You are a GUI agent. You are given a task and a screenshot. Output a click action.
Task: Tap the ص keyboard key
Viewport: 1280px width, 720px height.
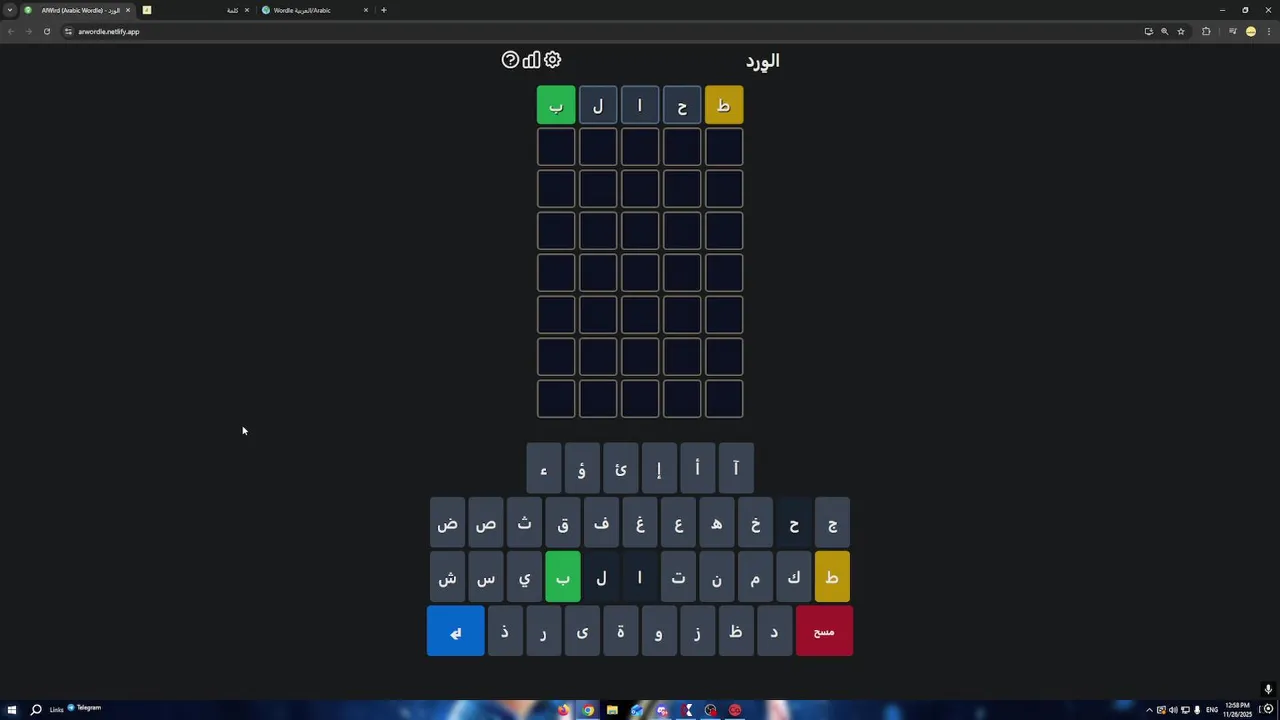coord(486,523)
